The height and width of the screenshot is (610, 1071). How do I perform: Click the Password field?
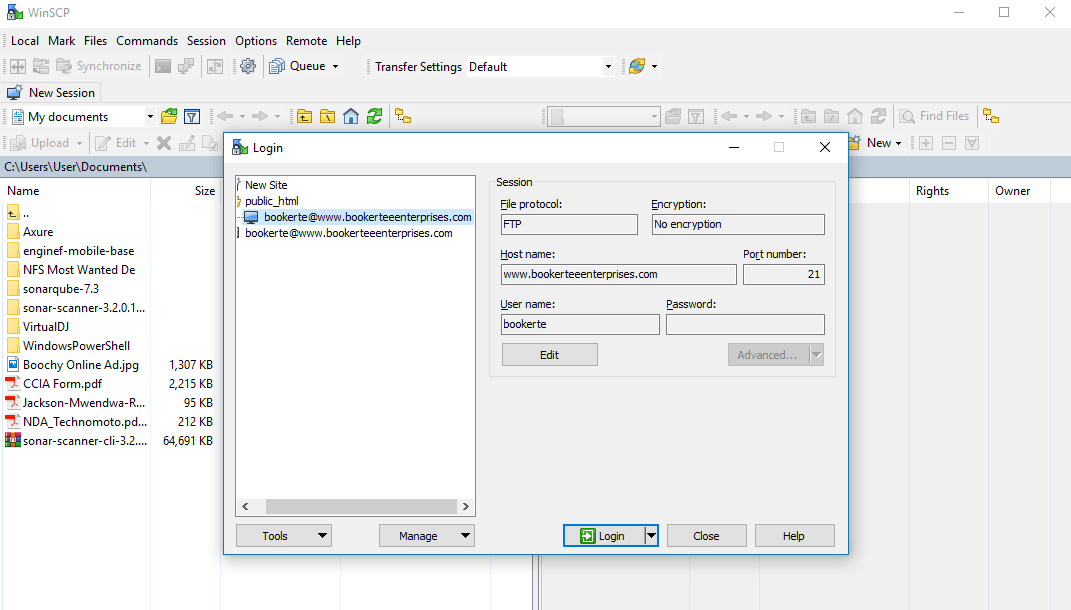point(745,324)
